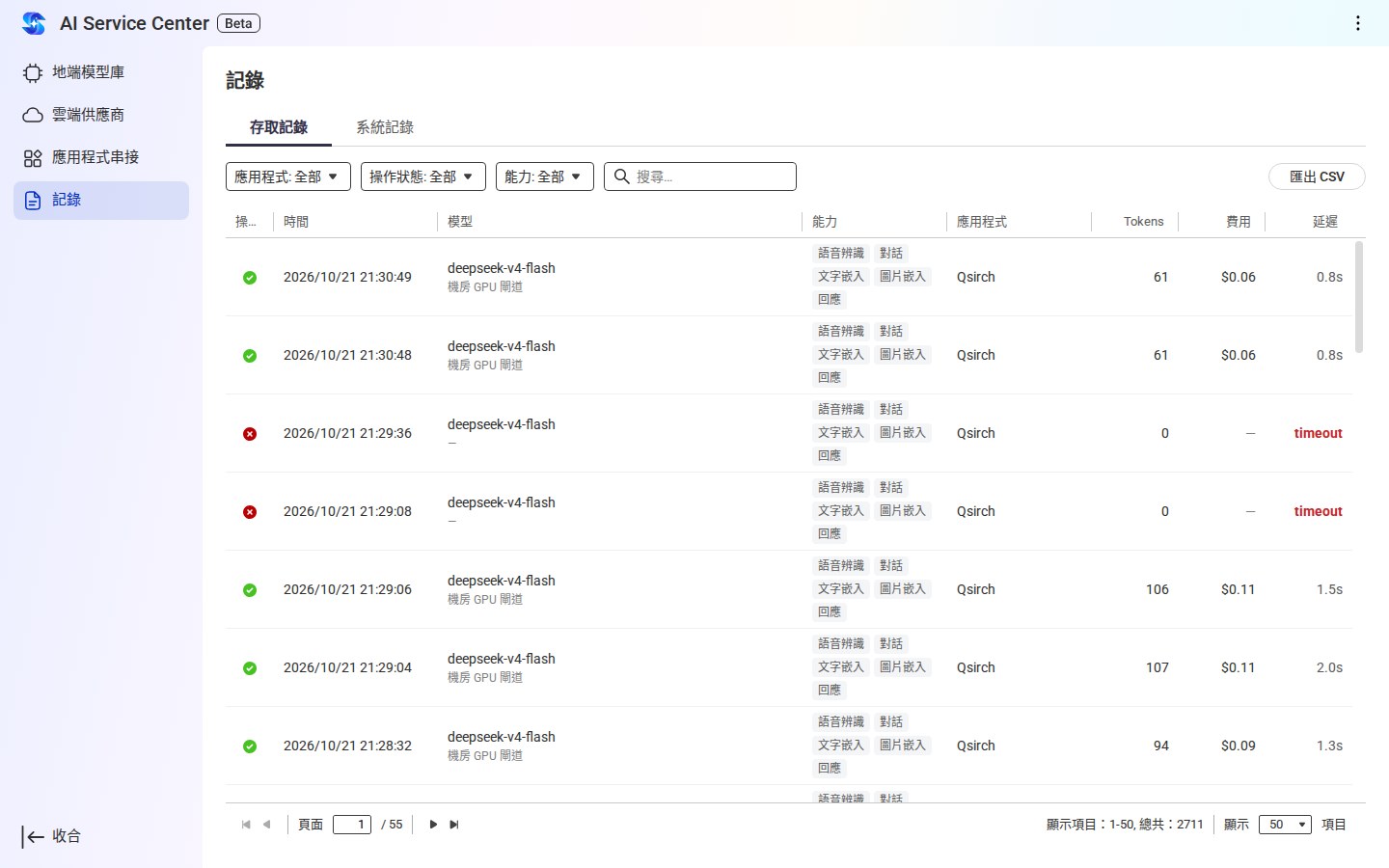
Task: Switch to the 系統記錄 tab
Action: 385,127
